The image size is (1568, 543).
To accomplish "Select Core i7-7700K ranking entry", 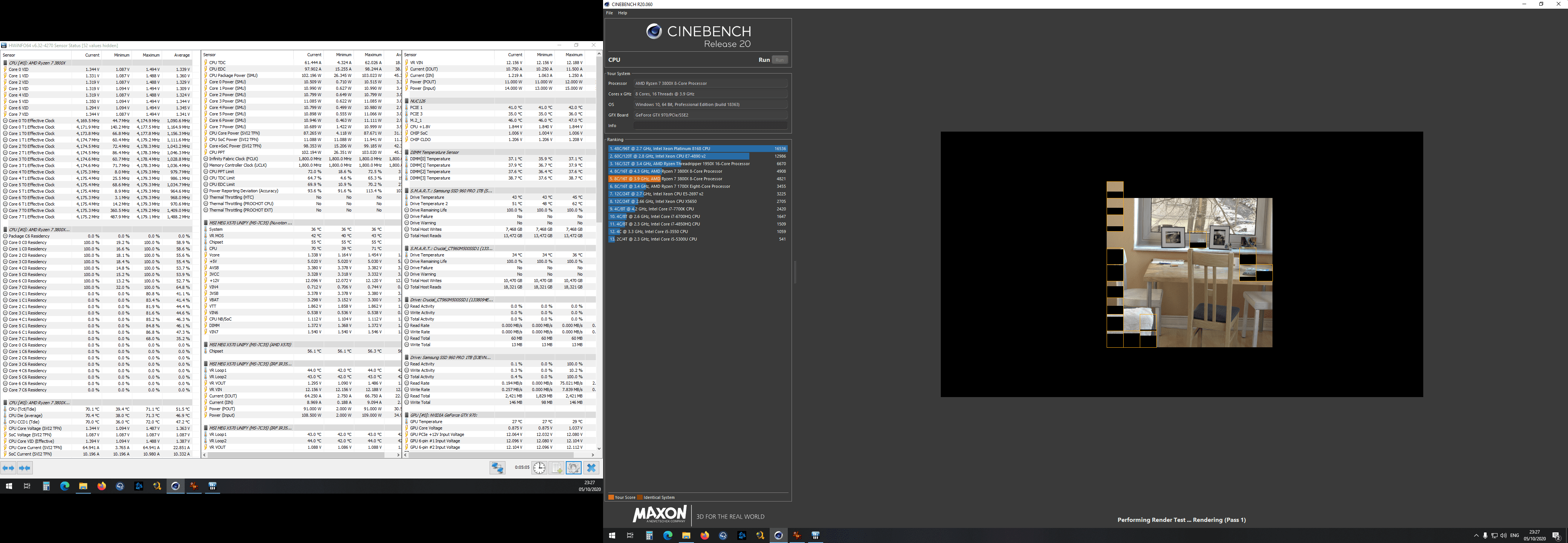I will [x=698, y=209].
